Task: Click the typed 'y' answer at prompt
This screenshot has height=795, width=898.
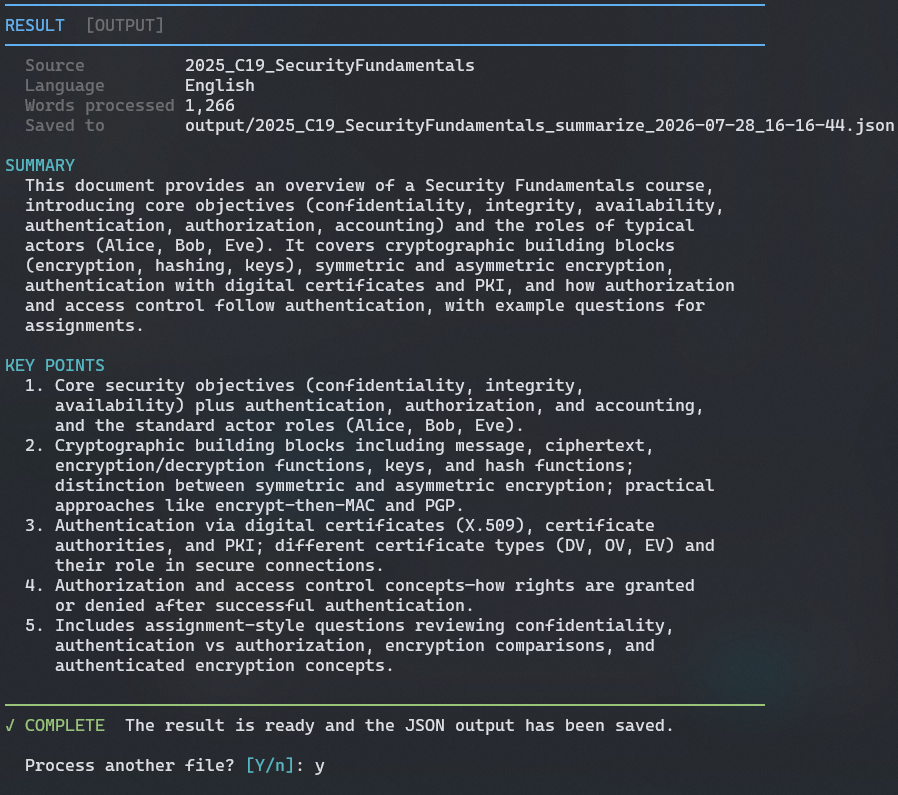Action: [x=320, y=767]
